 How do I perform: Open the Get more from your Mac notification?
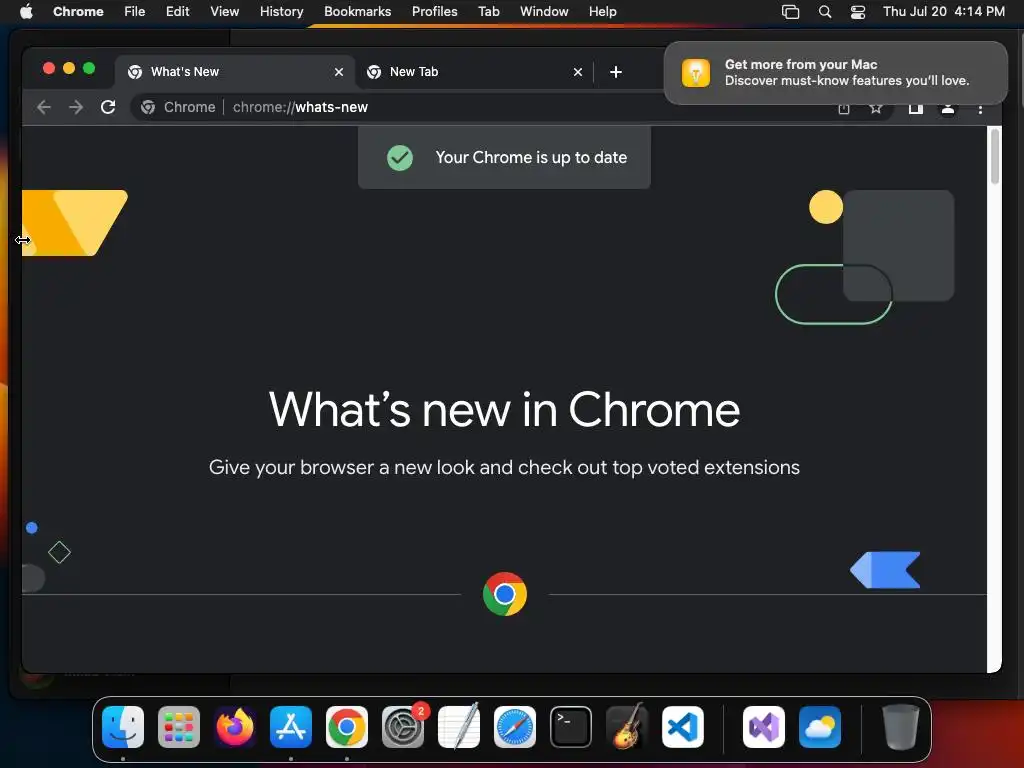(835, 72)
